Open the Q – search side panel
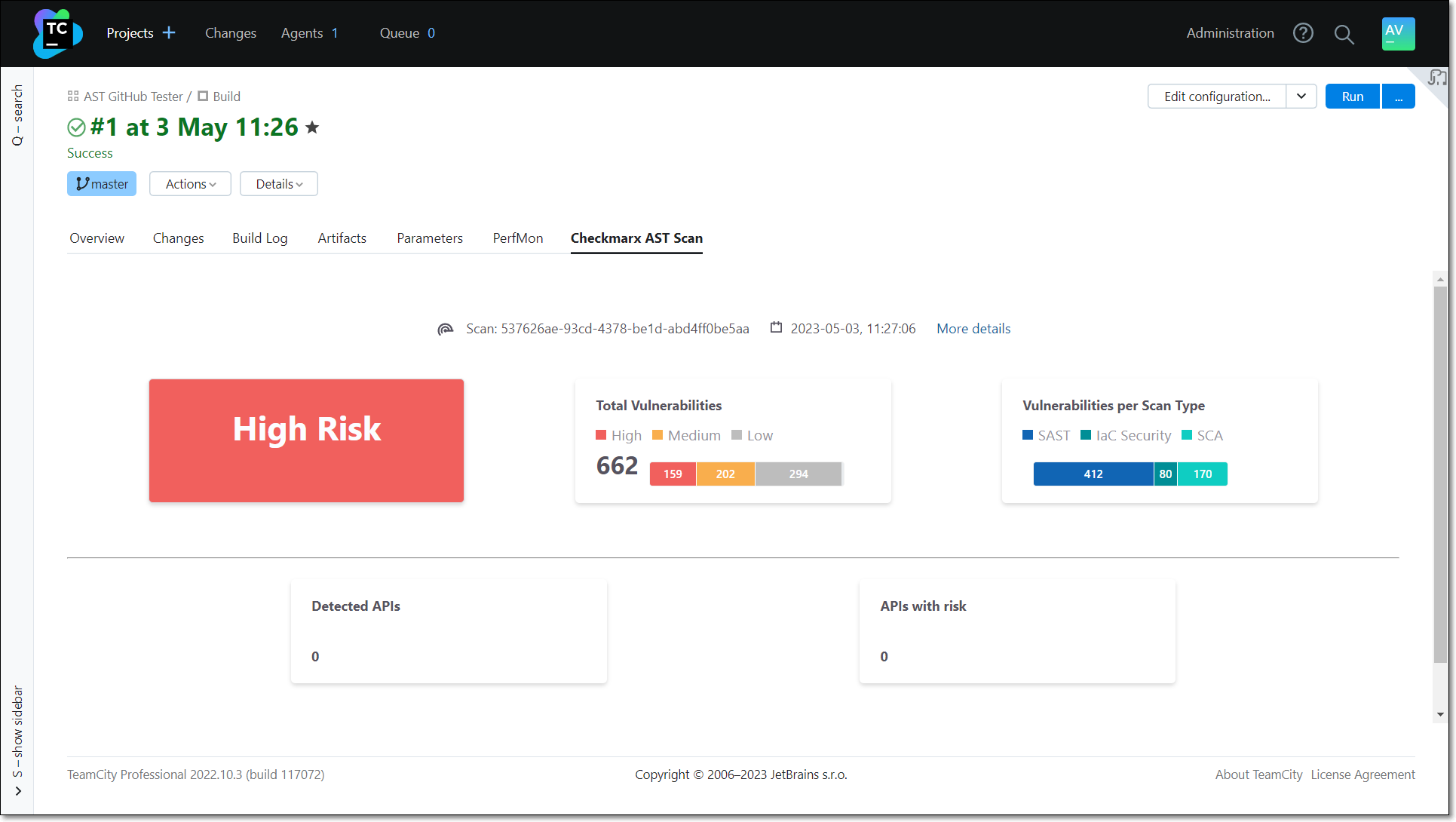This screenshot has width=1456, height=822. tap(17, 115)
